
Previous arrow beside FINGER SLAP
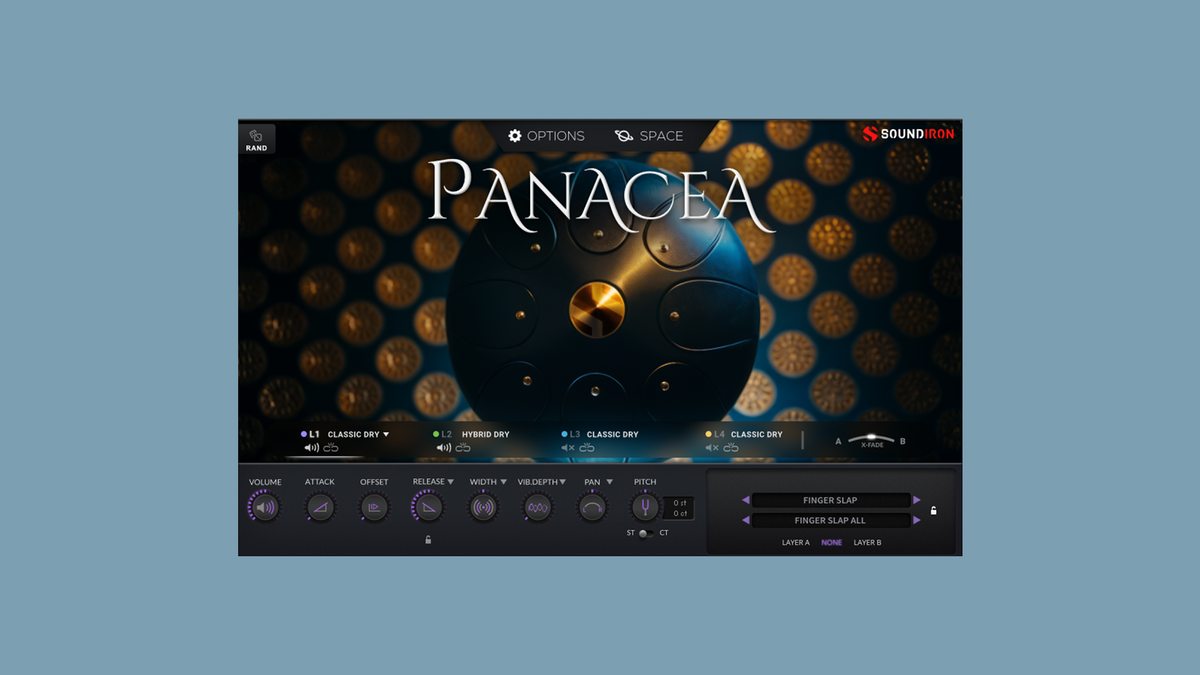[745, 500]
